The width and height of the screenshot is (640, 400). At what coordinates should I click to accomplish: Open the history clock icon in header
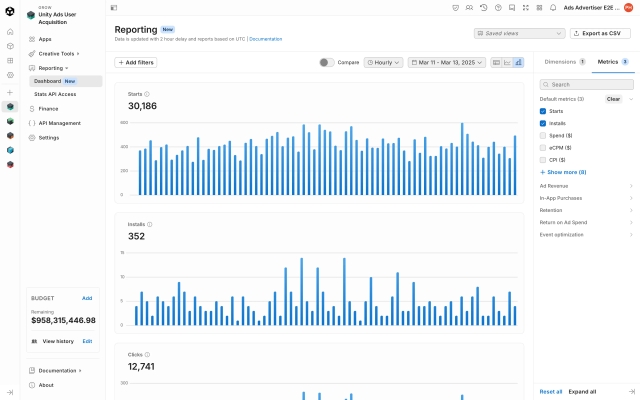(484, 7)
